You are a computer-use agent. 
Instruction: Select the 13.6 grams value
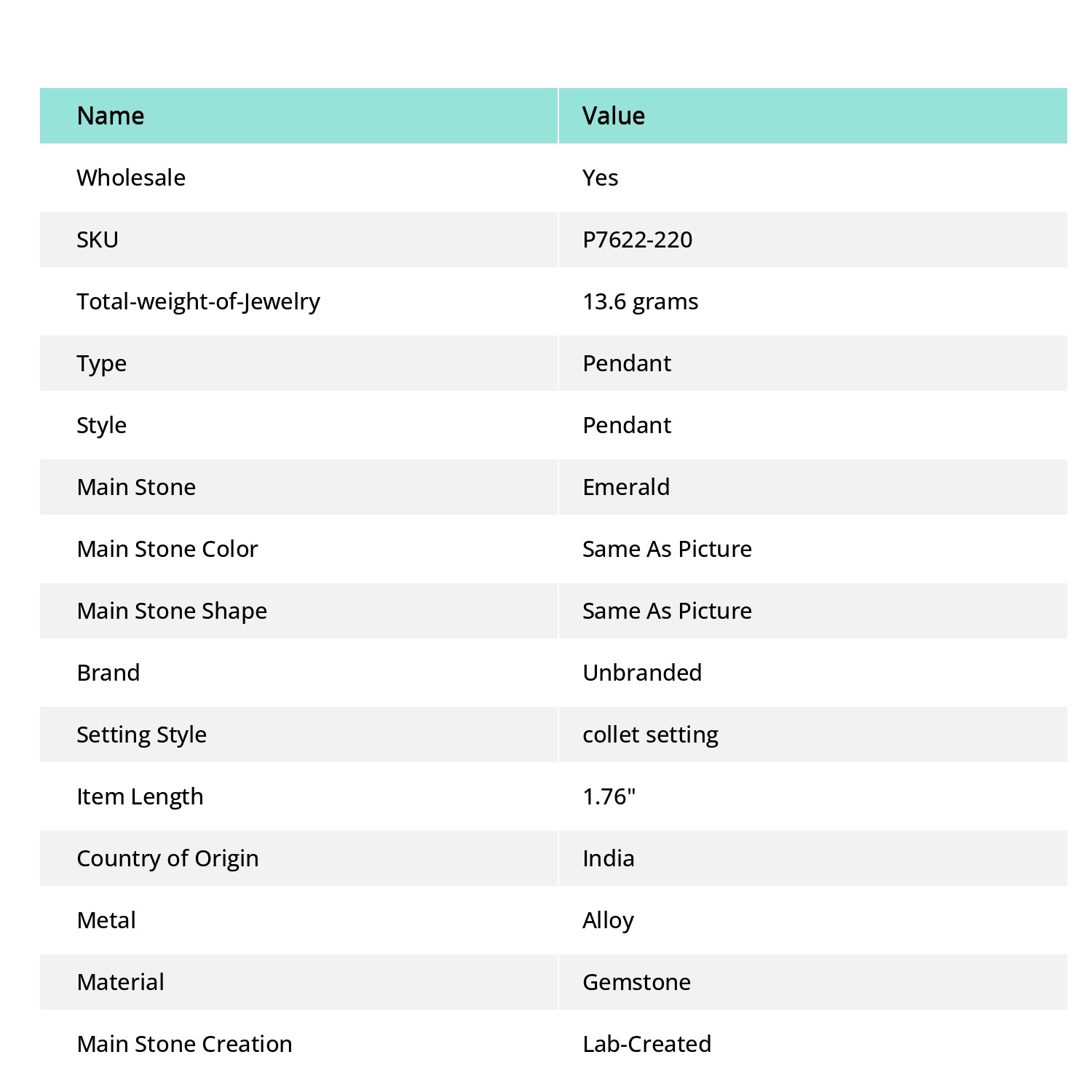pyautogui.click(x=641, y=301)
